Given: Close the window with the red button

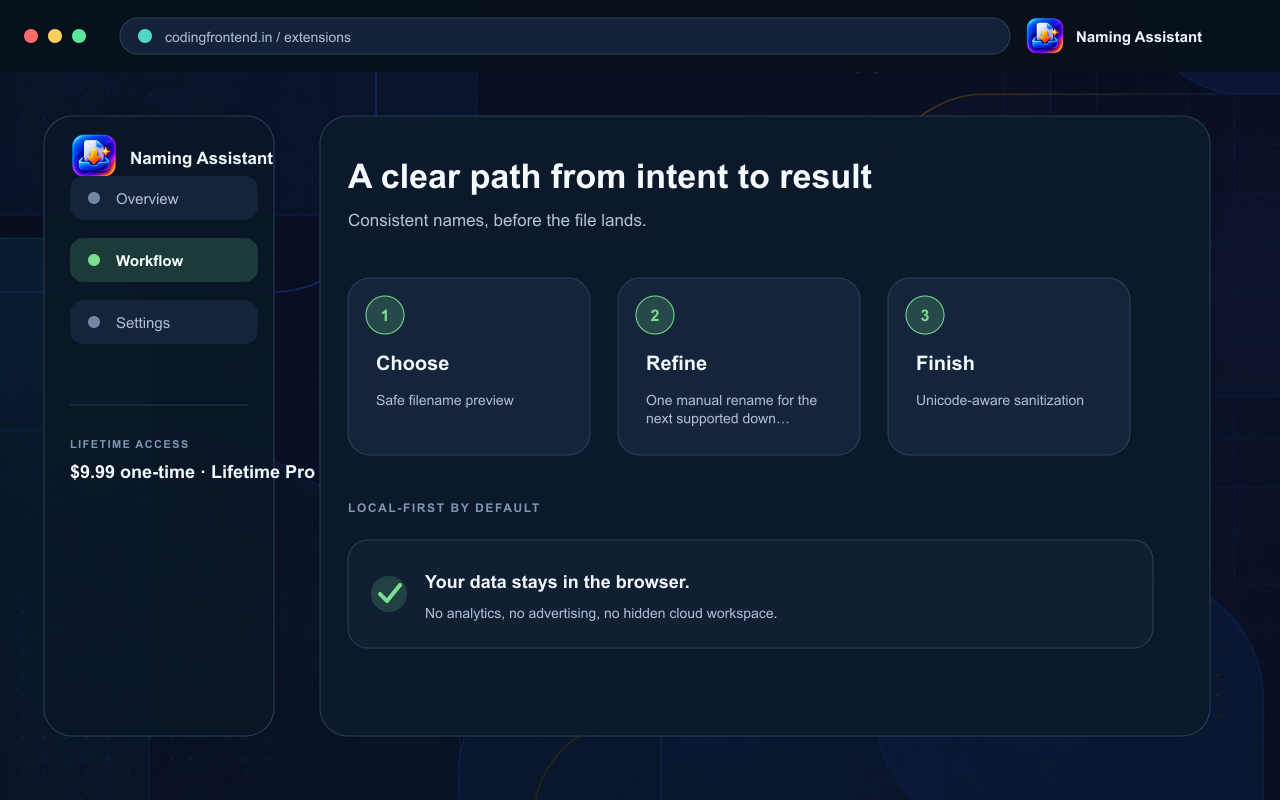Looking at the screenshot, I should pos(31,36).
